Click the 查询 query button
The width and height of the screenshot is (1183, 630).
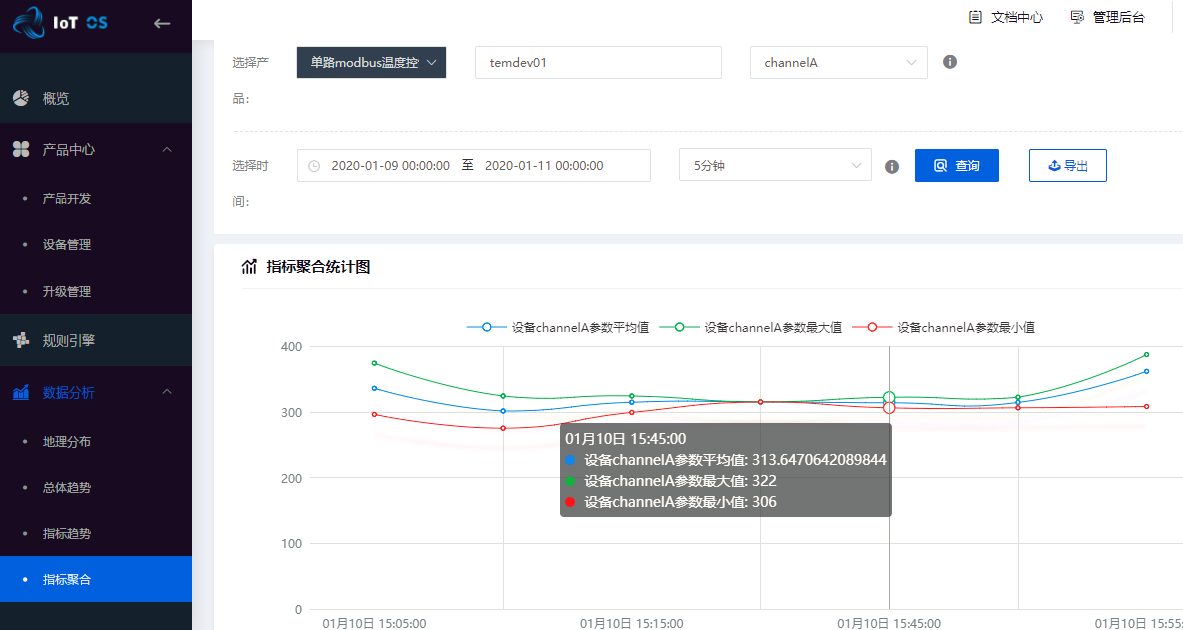click(x=956, y=165)
